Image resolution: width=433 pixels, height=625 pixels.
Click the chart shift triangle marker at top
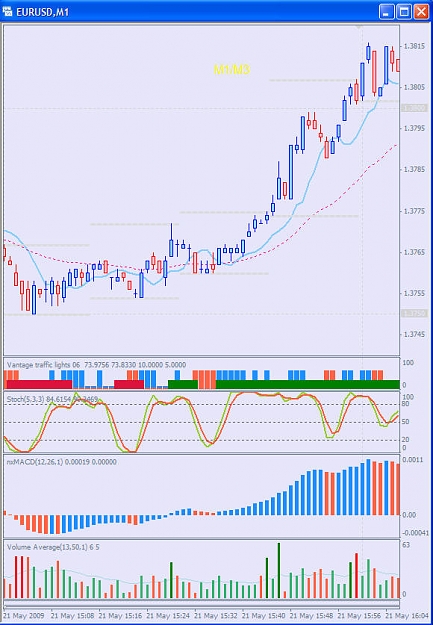tap(359, 27)
